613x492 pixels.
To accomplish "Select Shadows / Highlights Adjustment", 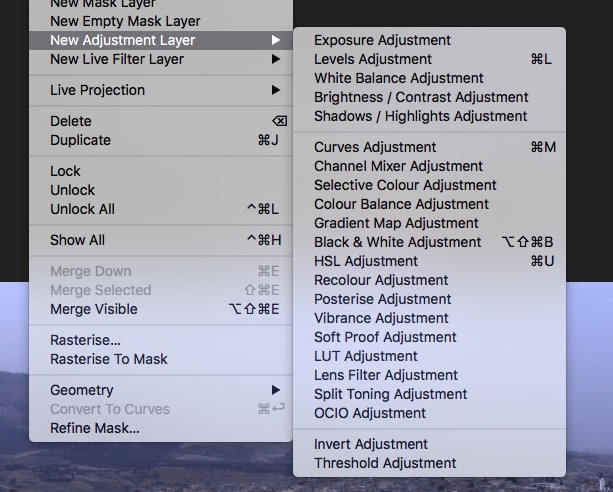I will 429,117.
